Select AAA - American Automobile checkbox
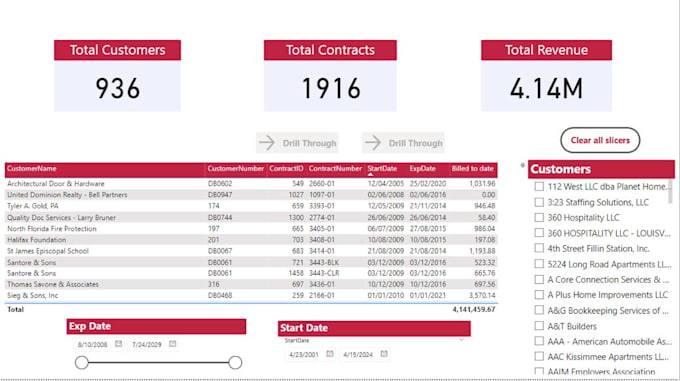 pyautogui.click(x=539, y=341)
